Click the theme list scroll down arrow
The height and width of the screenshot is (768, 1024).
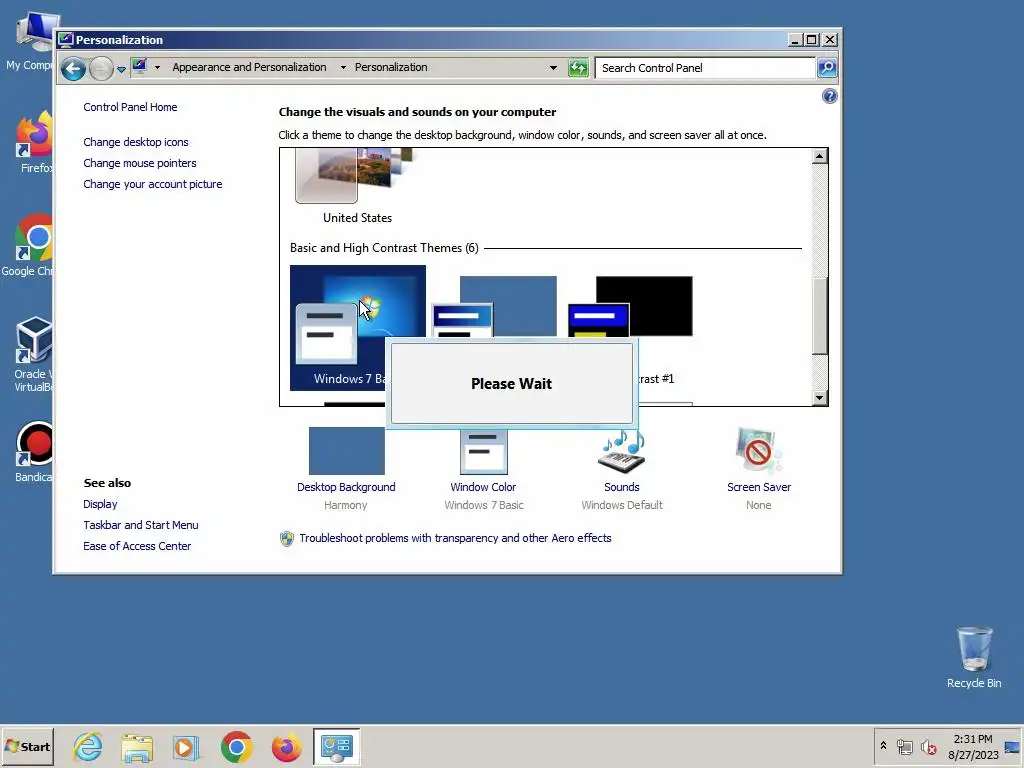pos(820,398)
